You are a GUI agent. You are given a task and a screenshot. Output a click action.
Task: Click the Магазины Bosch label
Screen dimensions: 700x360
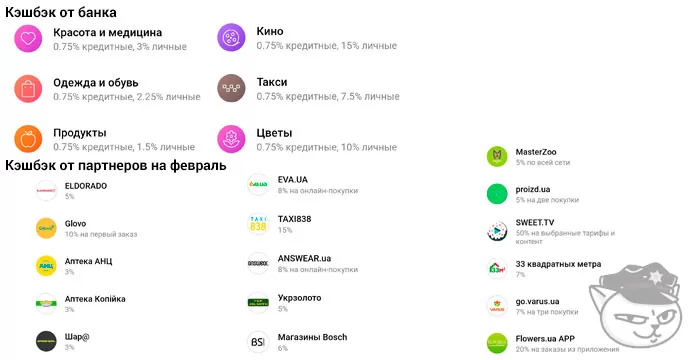[x=312, y=337]
